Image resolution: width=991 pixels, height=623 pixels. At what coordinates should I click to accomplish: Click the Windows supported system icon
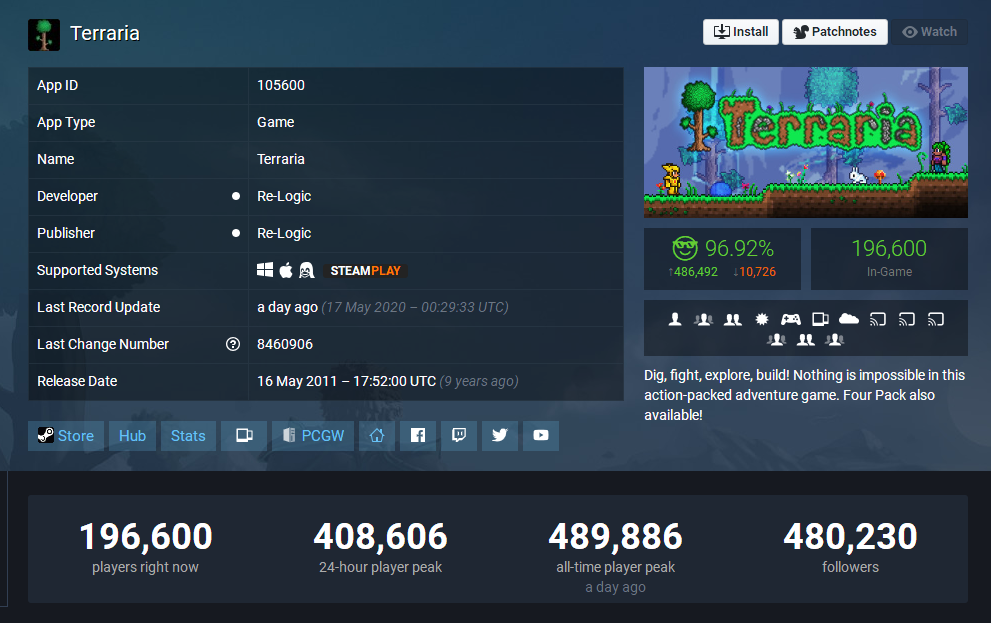265,270
